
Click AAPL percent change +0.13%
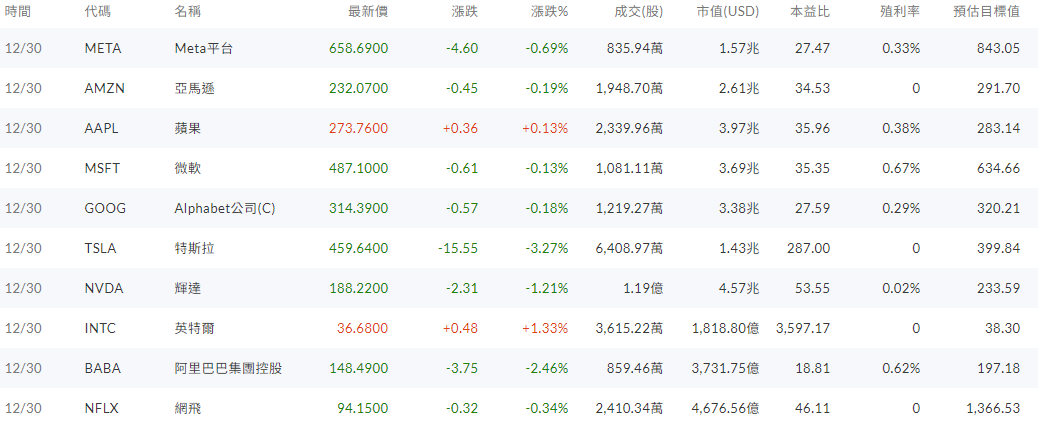pyautogui.click(x=545, y=128)
